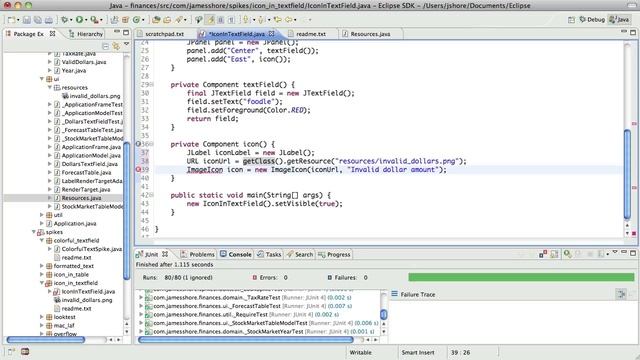This screenshot has height=360, width=640.
Task: Click the Previous Annotation arrow icon
Action: [x=260, y=20]
